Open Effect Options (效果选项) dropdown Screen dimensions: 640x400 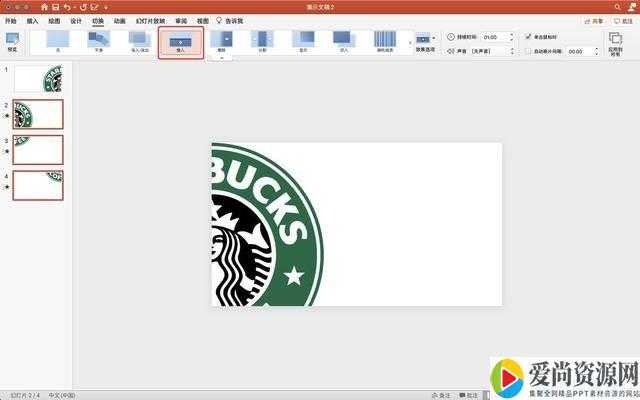[425, 41]
